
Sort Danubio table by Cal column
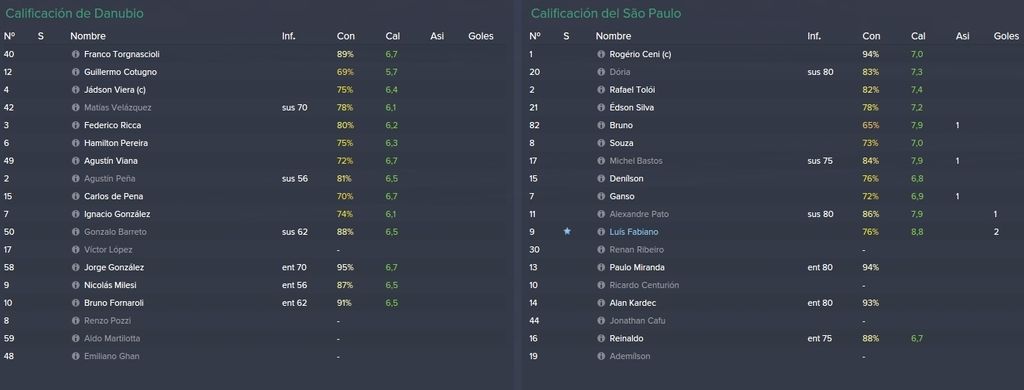coord(392,36)
